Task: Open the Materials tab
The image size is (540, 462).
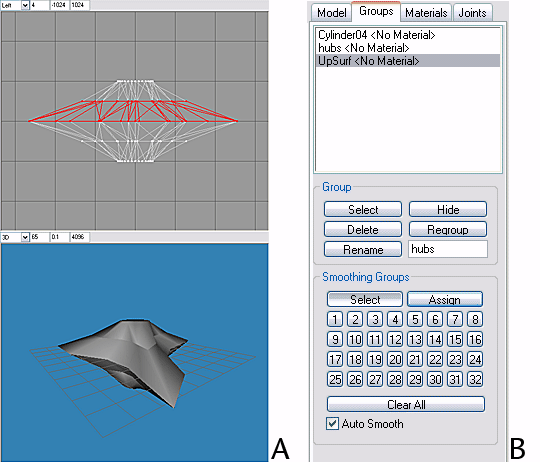Action: click(426, 13)
